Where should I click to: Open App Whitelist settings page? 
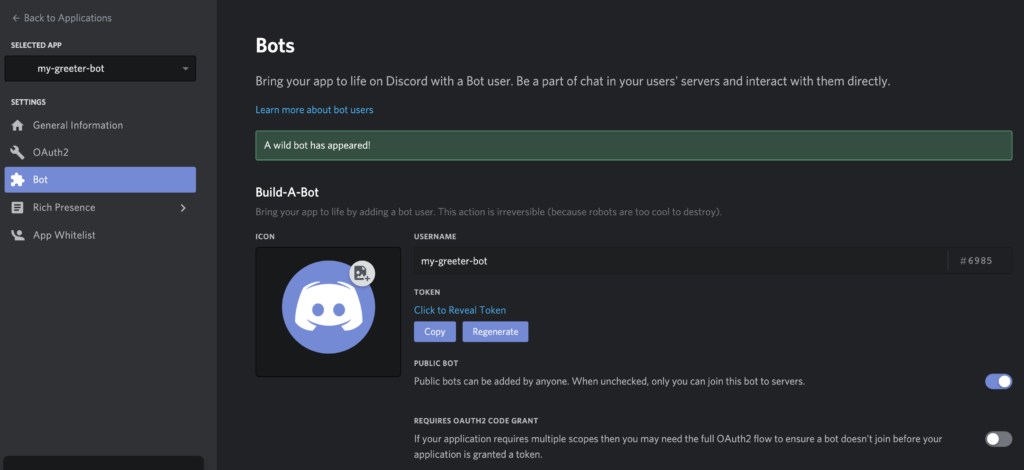tap(100, 235)
